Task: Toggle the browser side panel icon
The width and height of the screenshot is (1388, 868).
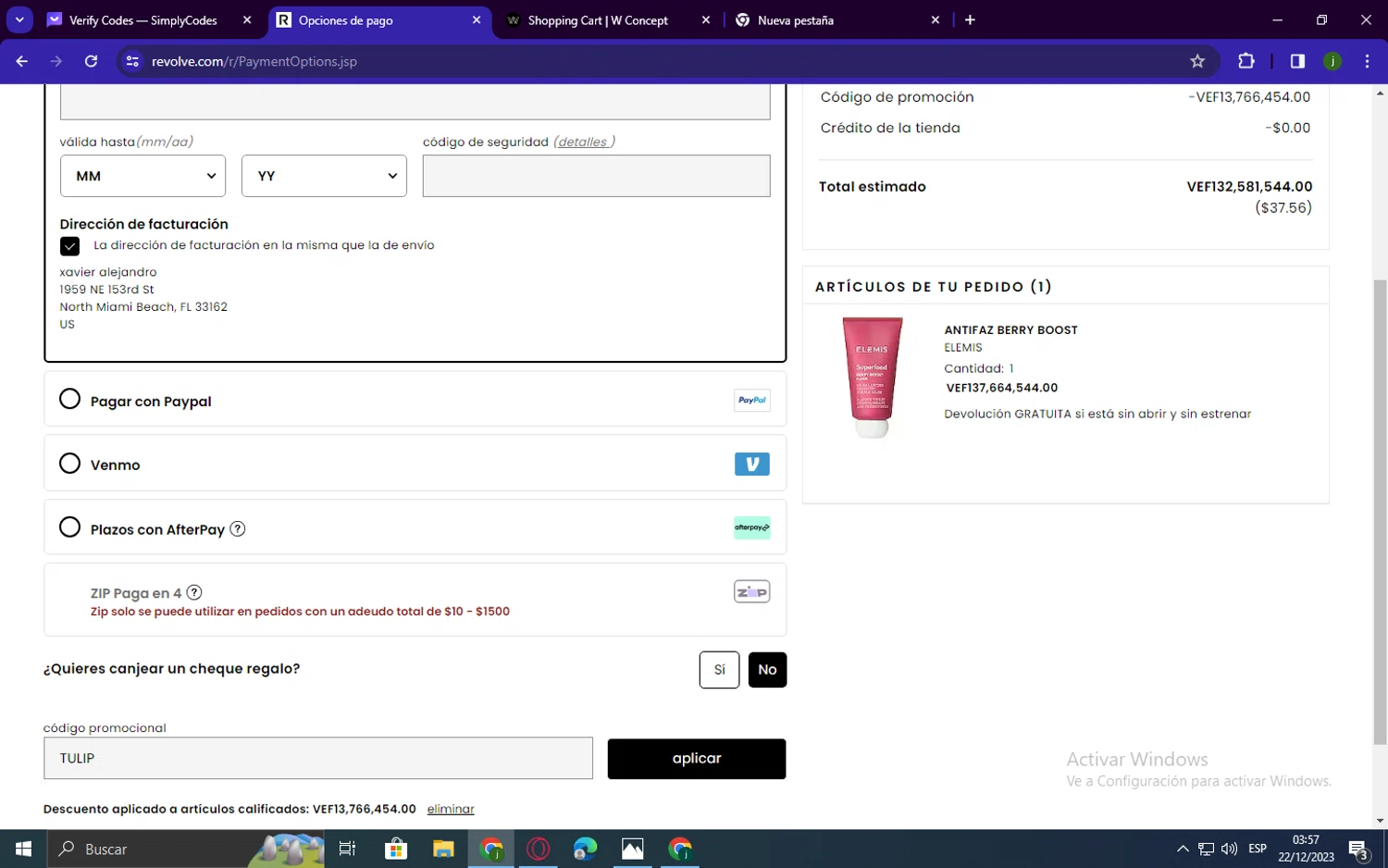Action: coord(1297,61)
